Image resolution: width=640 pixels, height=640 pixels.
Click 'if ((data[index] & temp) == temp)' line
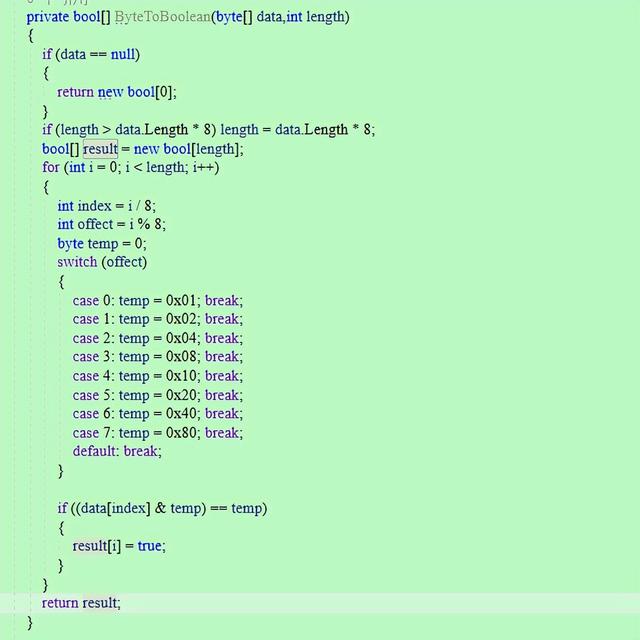click(162, 509)
